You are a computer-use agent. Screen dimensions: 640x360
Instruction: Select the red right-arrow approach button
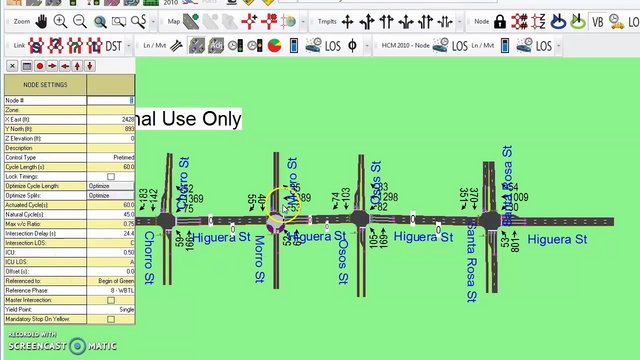(52, 66)
